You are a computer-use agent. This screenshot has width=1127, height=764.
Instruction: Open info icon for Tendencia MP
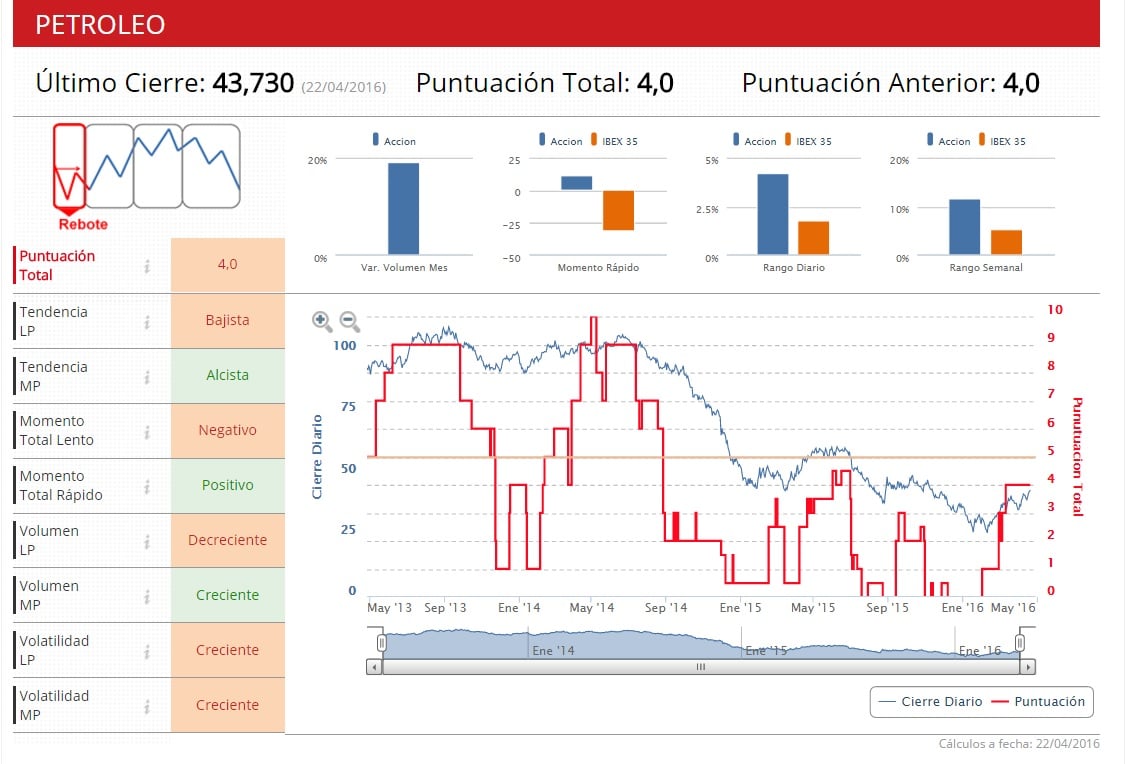(x=147, y=377)
